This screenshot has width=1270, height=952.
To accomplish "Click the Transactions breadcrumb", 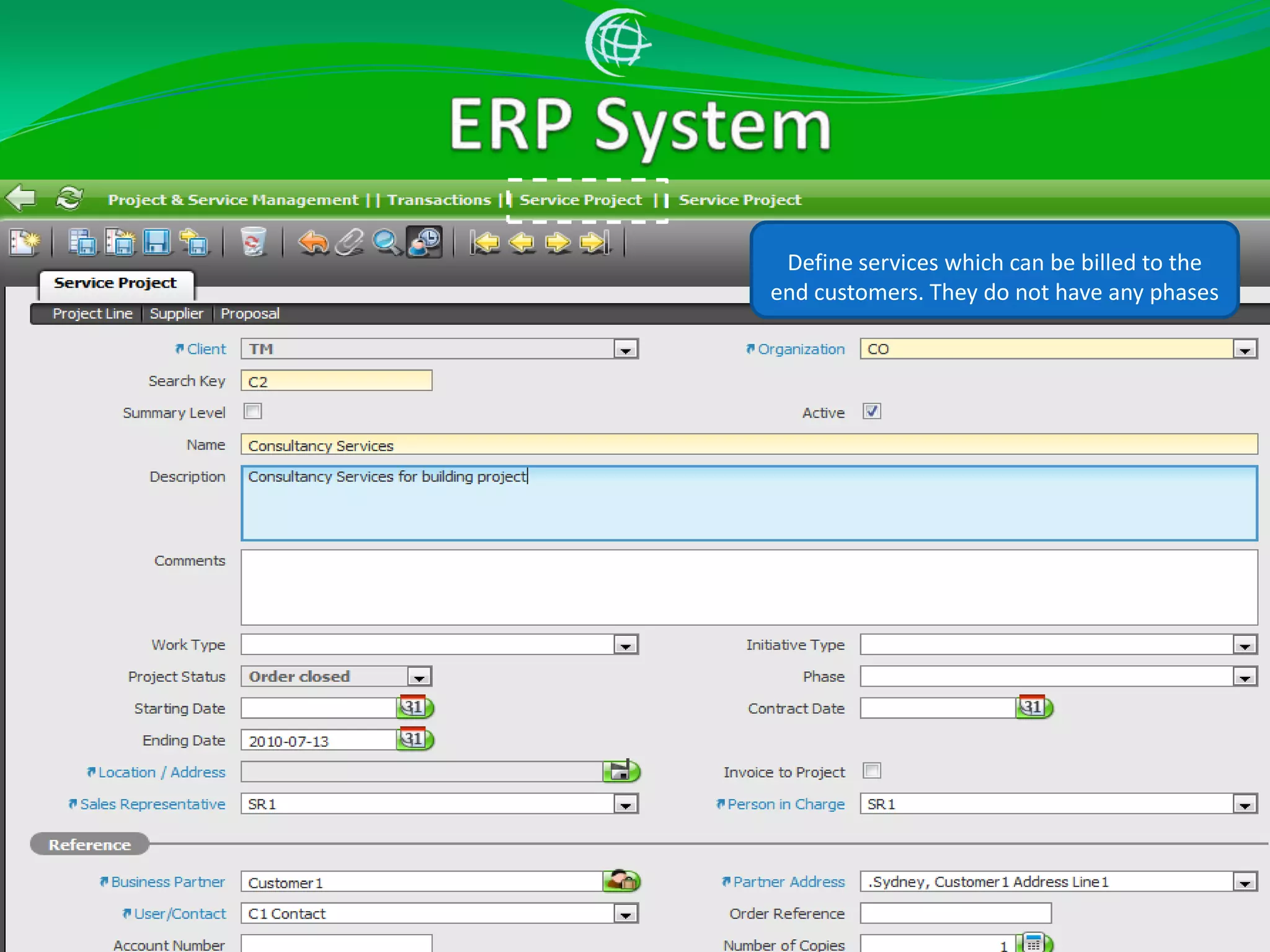I will (439, 200).
